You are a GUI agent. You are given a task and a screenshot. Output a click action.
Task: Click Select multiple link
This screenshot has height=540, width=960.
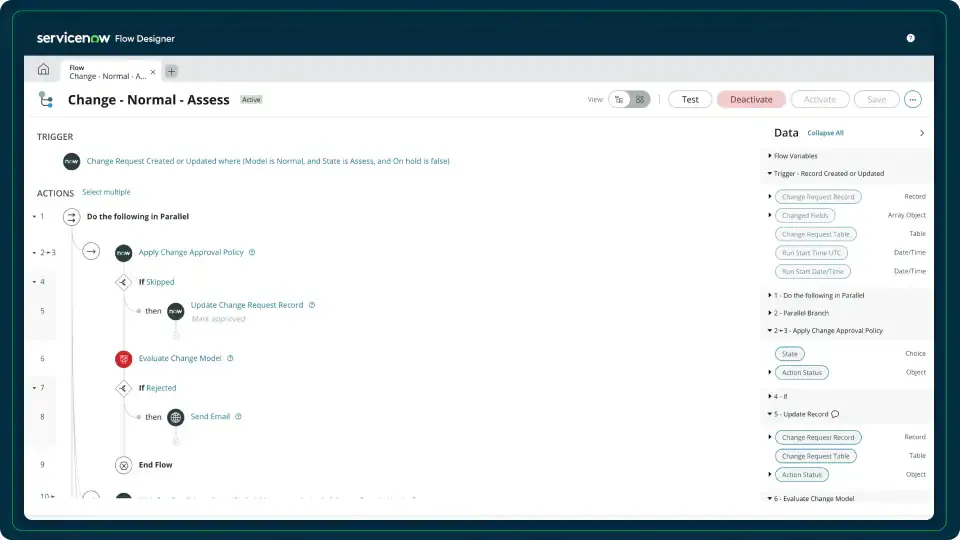tap(106, 192)
